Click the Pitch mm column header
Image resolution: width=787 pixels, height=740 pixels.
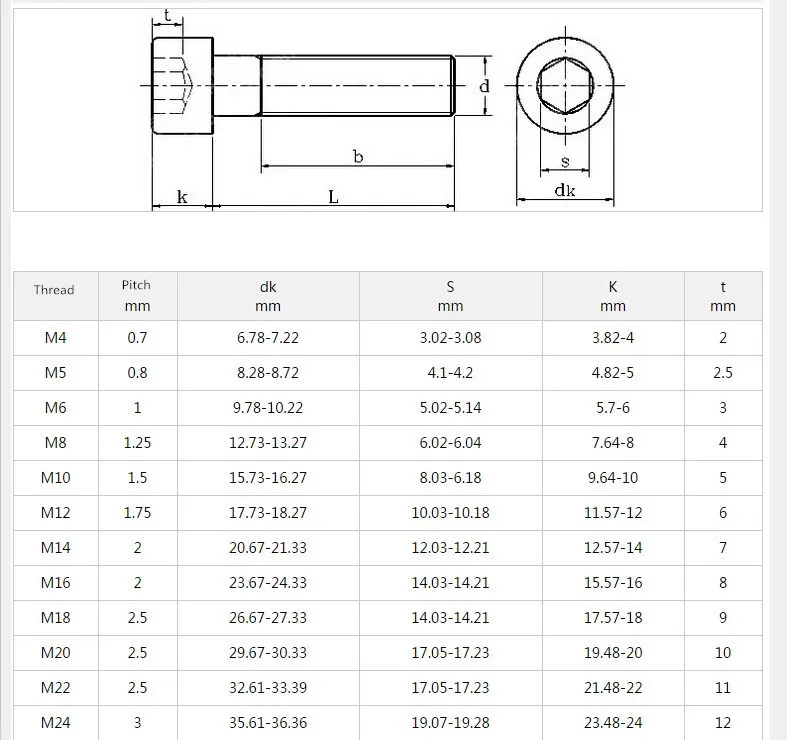tap(138, 296)
